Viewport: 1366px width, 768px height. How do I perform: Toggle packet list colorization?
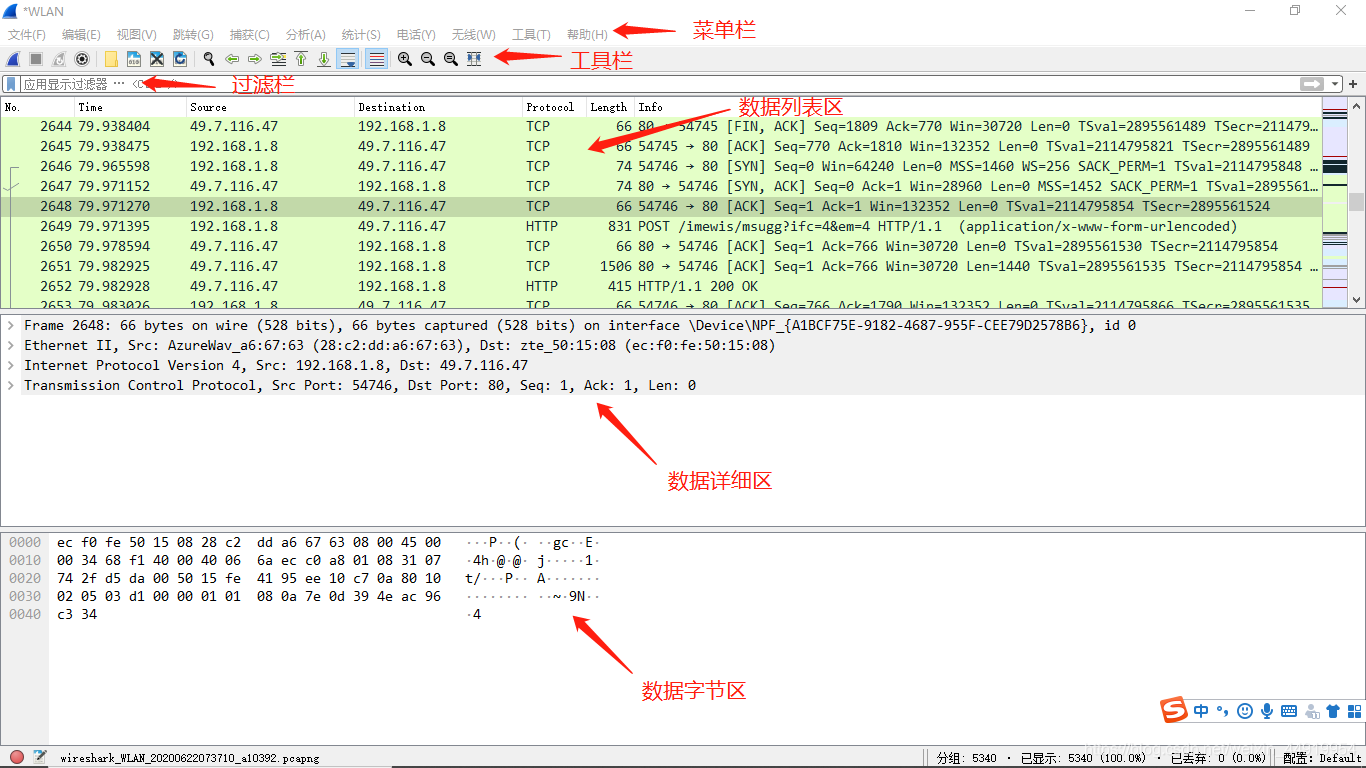[x=376, y=59]
